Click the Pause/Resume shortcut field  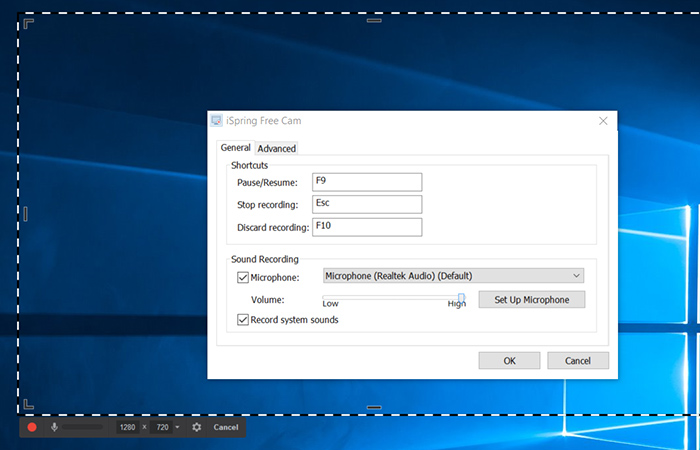(366, 182)
